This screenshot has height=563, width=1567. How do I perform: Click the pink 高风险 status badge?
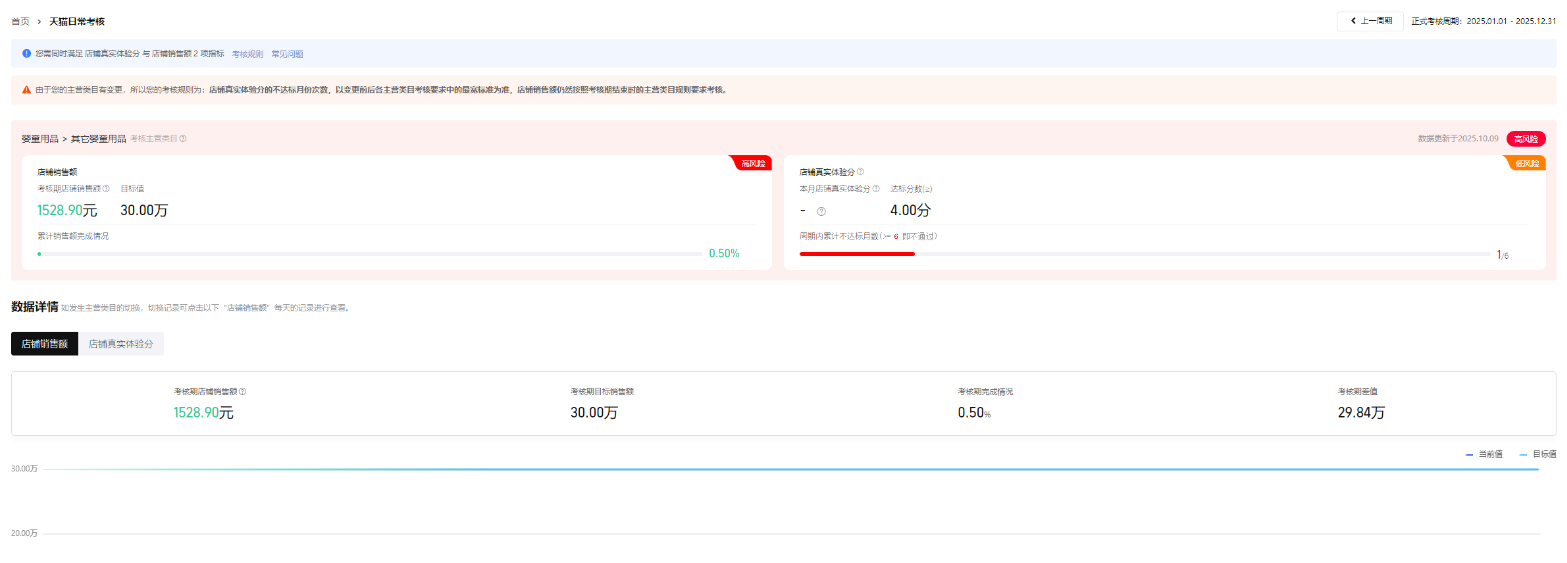(x=1525, y=139)
